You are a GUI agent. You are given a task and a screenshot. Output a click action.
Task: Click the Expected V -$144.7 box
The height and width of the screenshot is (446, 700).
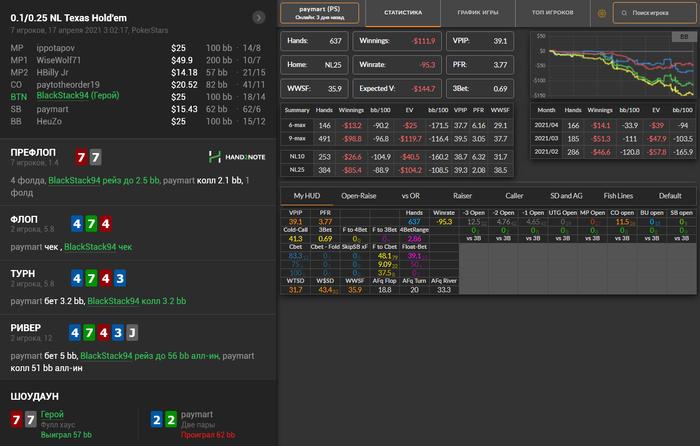(397, 88)
